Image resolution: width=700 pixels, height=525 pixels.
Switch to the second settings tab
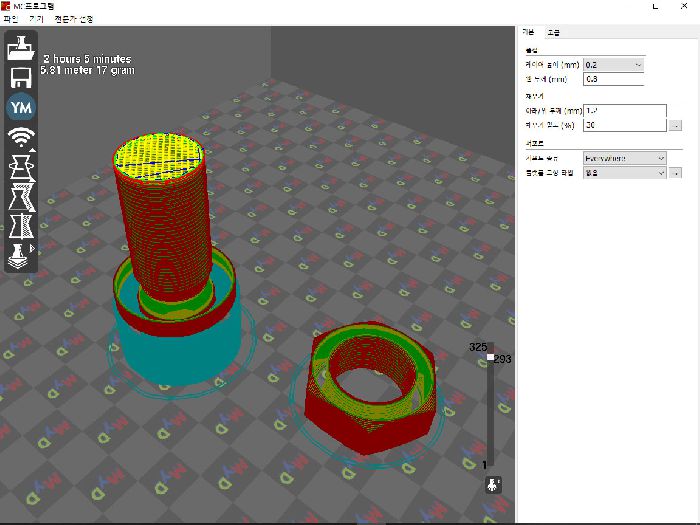click(553, 33)
